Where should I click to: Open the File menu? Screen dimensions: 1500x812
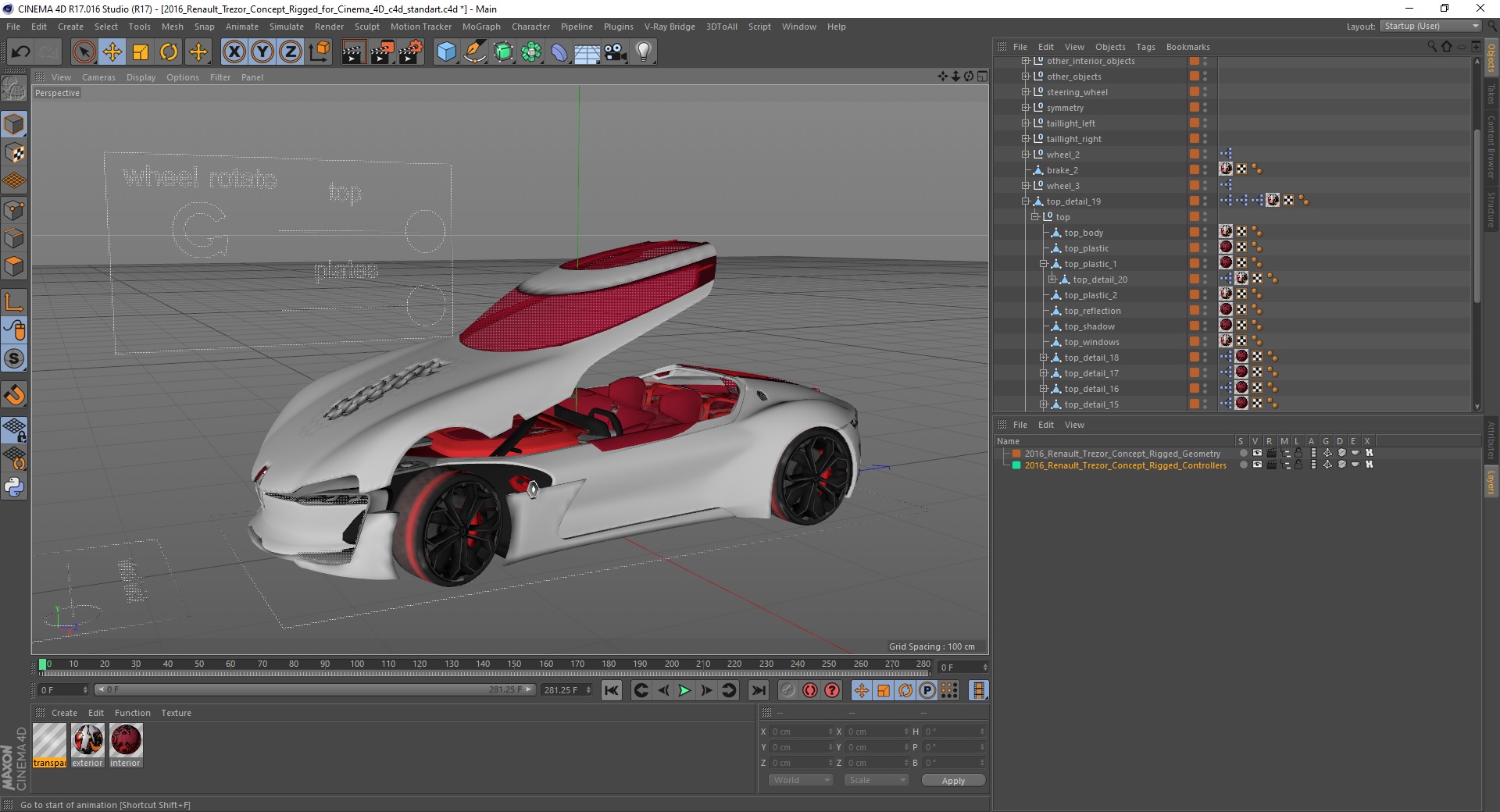[13, 27]
